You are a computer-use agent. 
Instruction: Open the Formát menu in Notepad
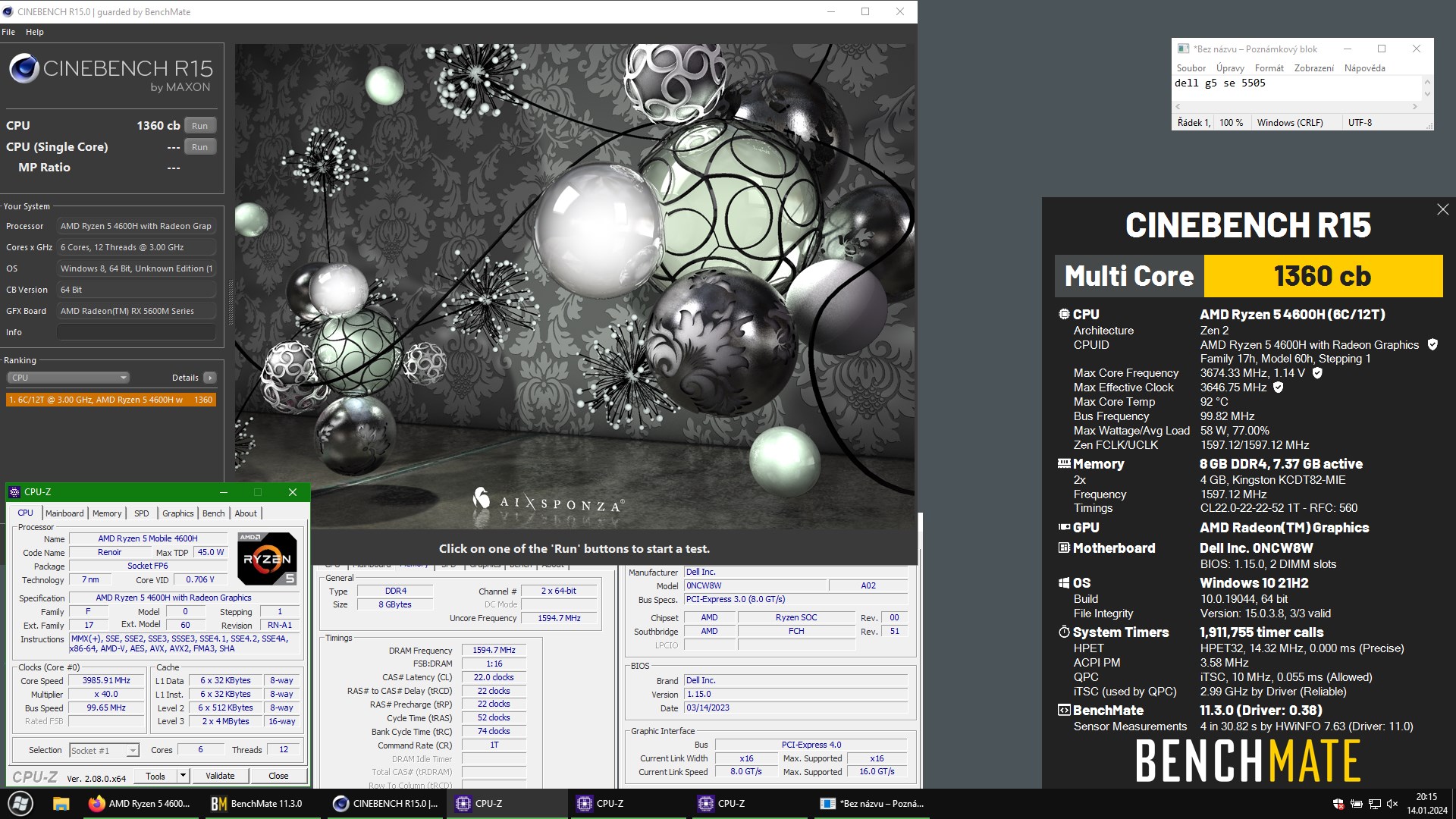click(1269, 68)
